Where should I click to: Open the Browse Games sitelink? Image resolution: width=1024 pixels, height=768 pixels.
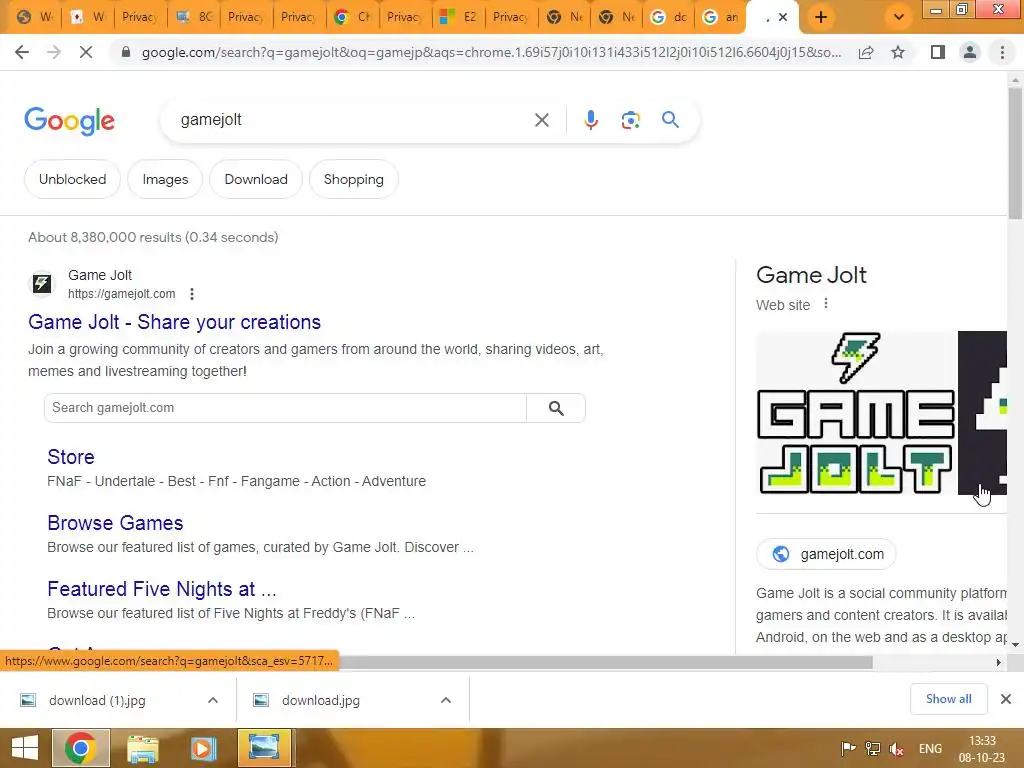pyautogui.click(x=115, y=523)
